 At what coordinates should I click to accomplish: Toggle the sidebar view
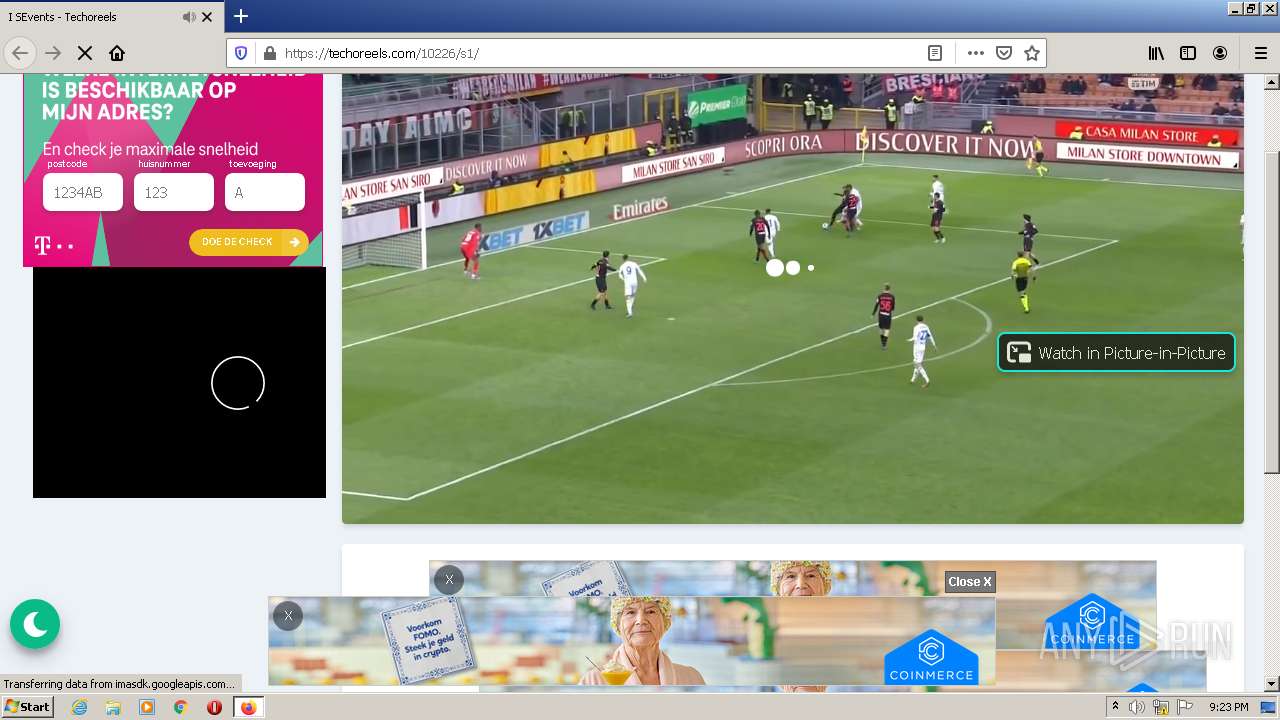(x=1188, y=53)
